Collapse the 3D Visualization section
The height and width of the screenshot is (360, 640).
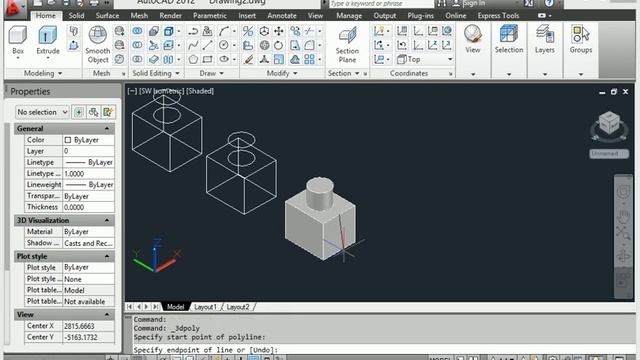tap(107, 220)
